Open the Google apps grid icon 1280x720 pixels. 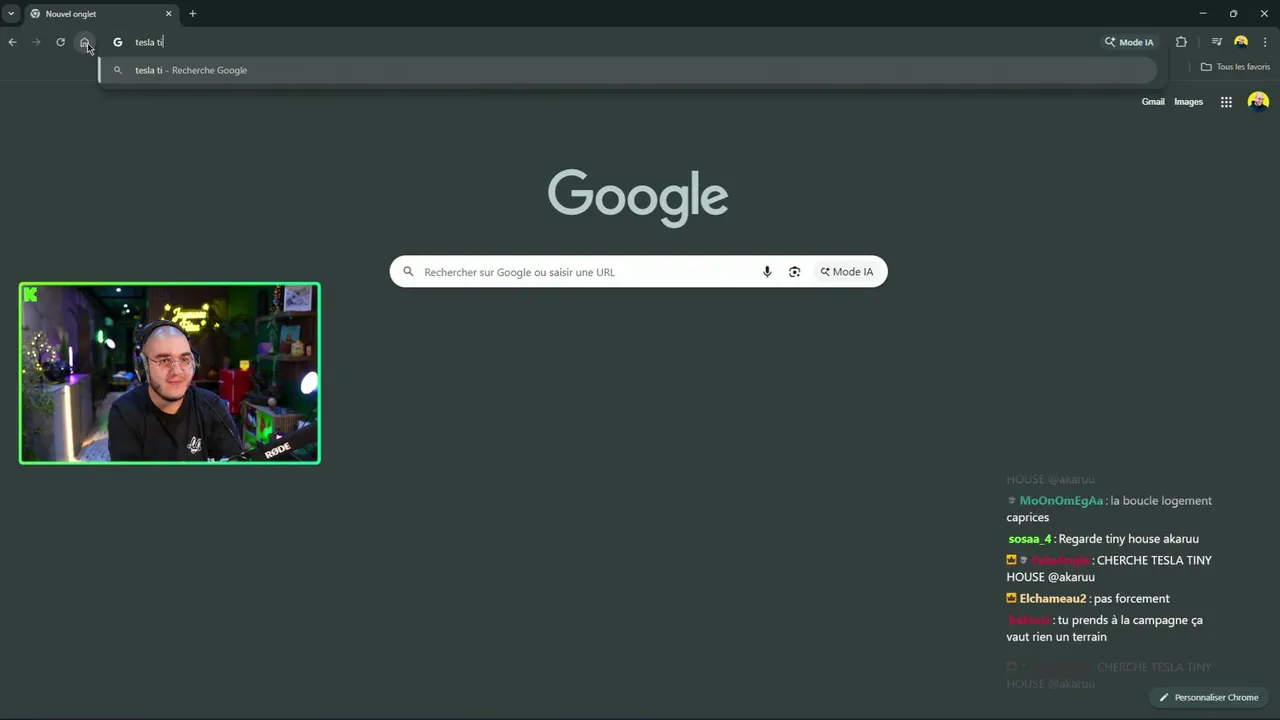click(x=1226, y=102)
